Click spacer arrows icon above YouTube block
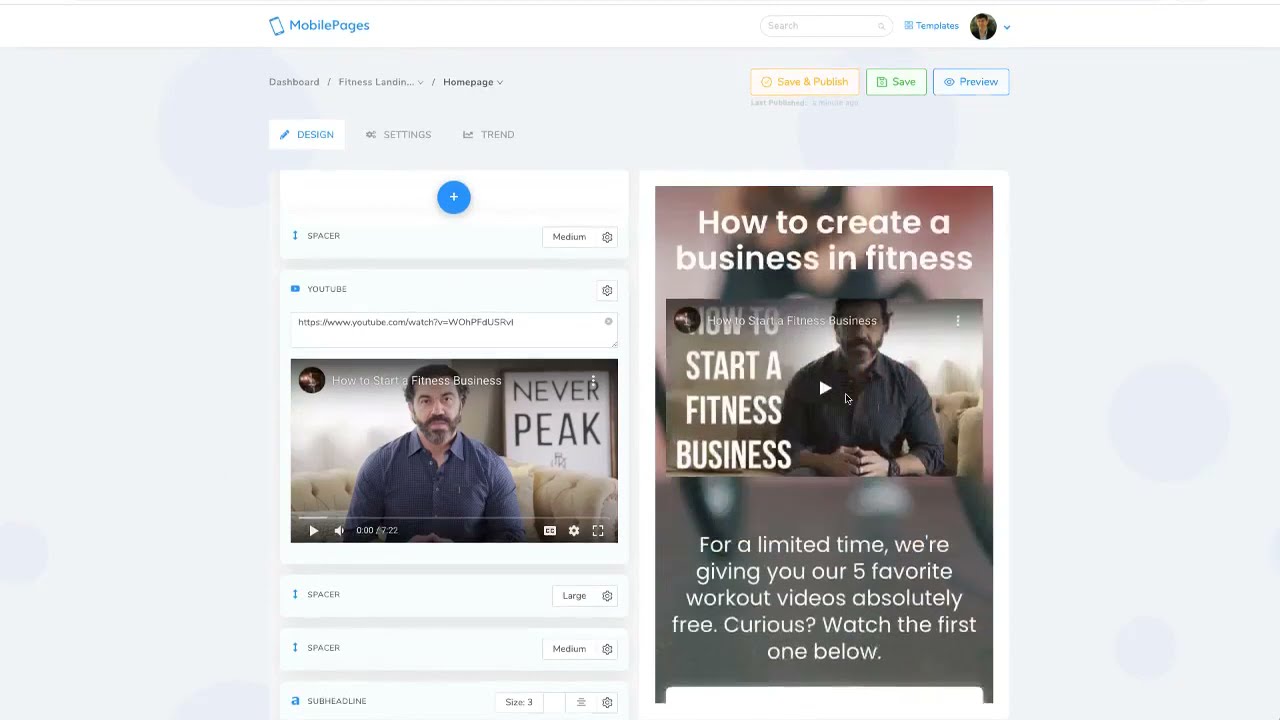The width and height of the screenshot is (1280, 720). click(295, 236)
